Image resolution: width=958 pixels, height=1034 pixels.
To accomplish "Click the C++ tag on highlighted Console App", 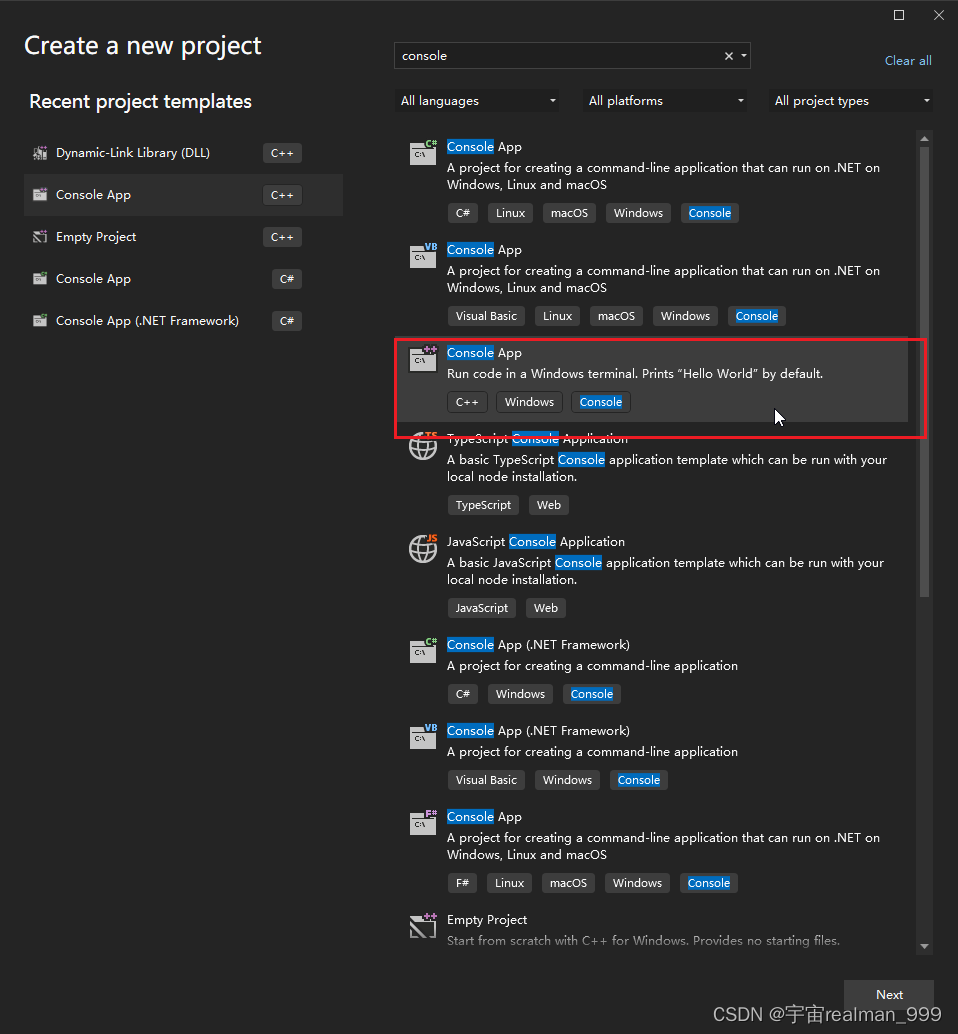I will pyautogui.click(x=467, y=402).
